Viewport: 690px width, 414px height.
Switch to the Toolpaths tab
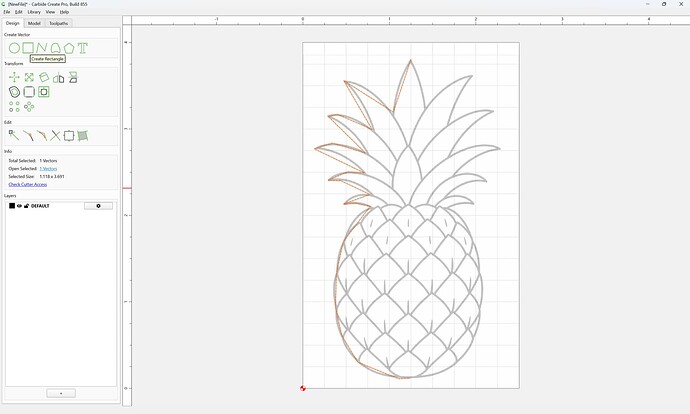point(59,23)
